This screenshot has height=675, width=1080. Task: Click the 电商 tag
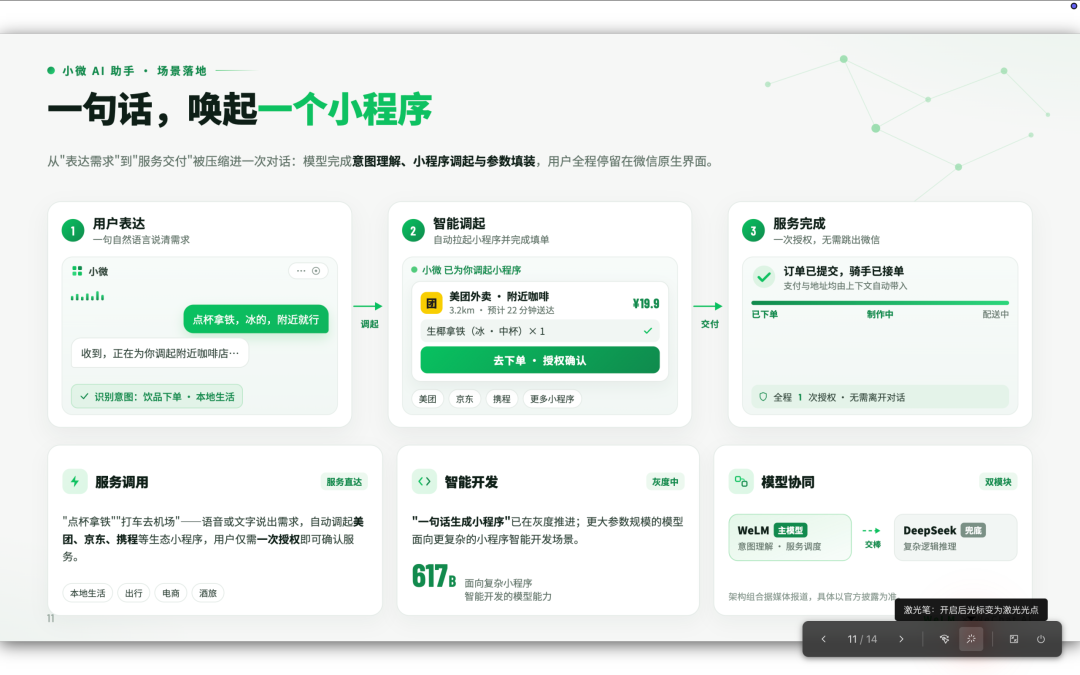click(171, 593)
